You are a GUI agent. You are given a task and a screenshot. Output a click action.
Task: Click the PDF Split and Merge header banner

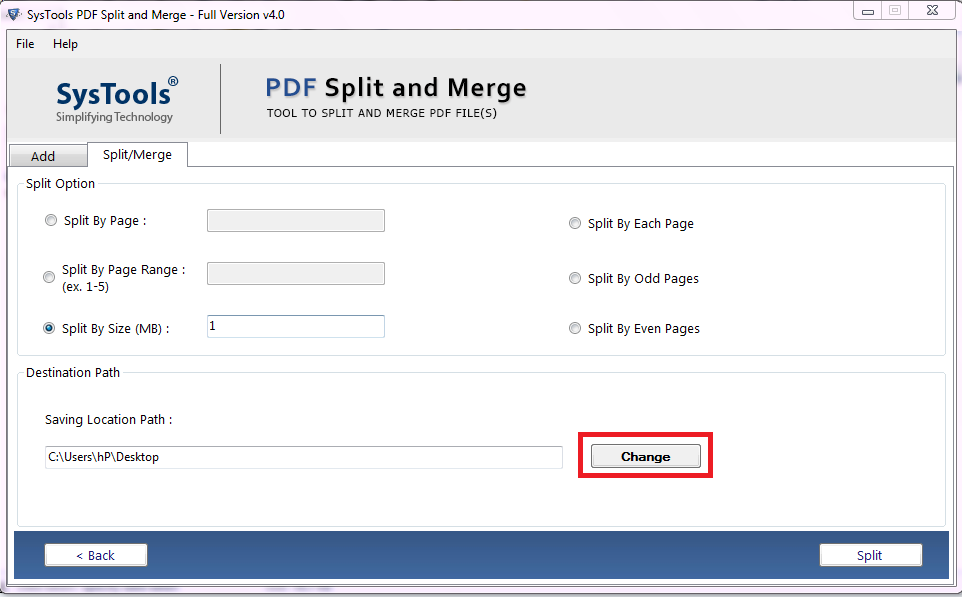coord(395,97)
